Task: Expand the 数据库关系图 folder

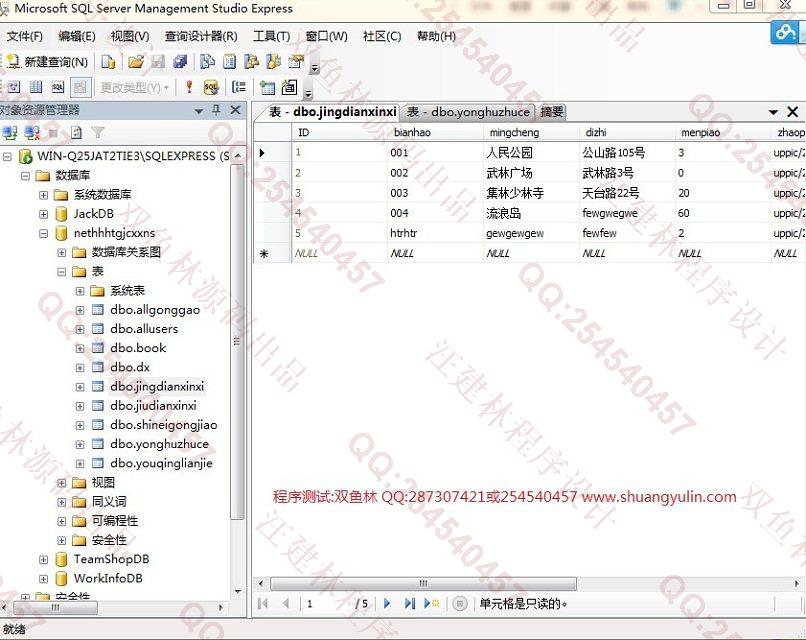Action: tap(62, 252)
